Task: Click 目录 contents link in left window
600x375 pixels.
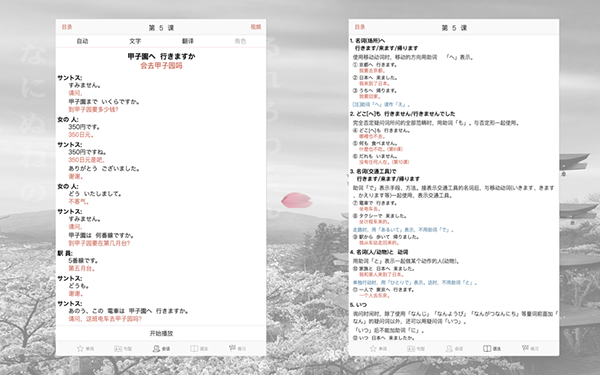Action: (67, 27)
